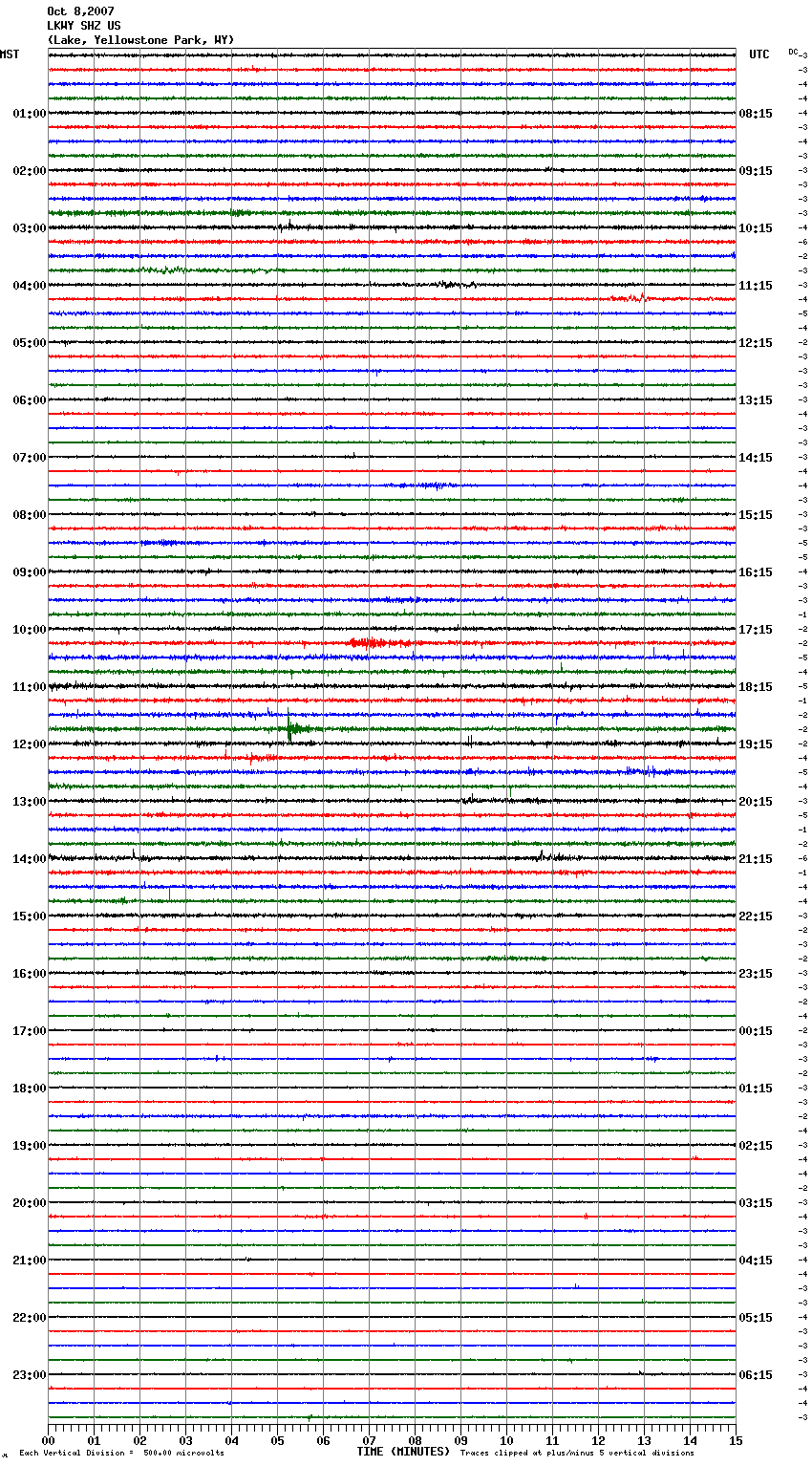Click the date text "Oct 8,2007"
812x1466 pixels.
[x=80, y=11]
